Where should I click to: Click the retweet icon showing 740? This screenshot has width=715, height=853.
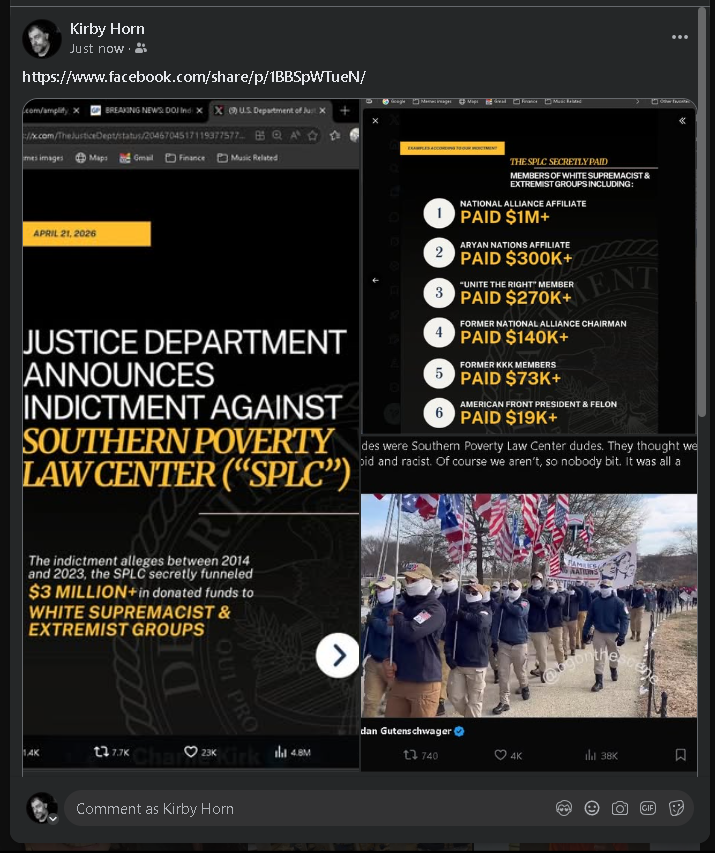[410, 755]
